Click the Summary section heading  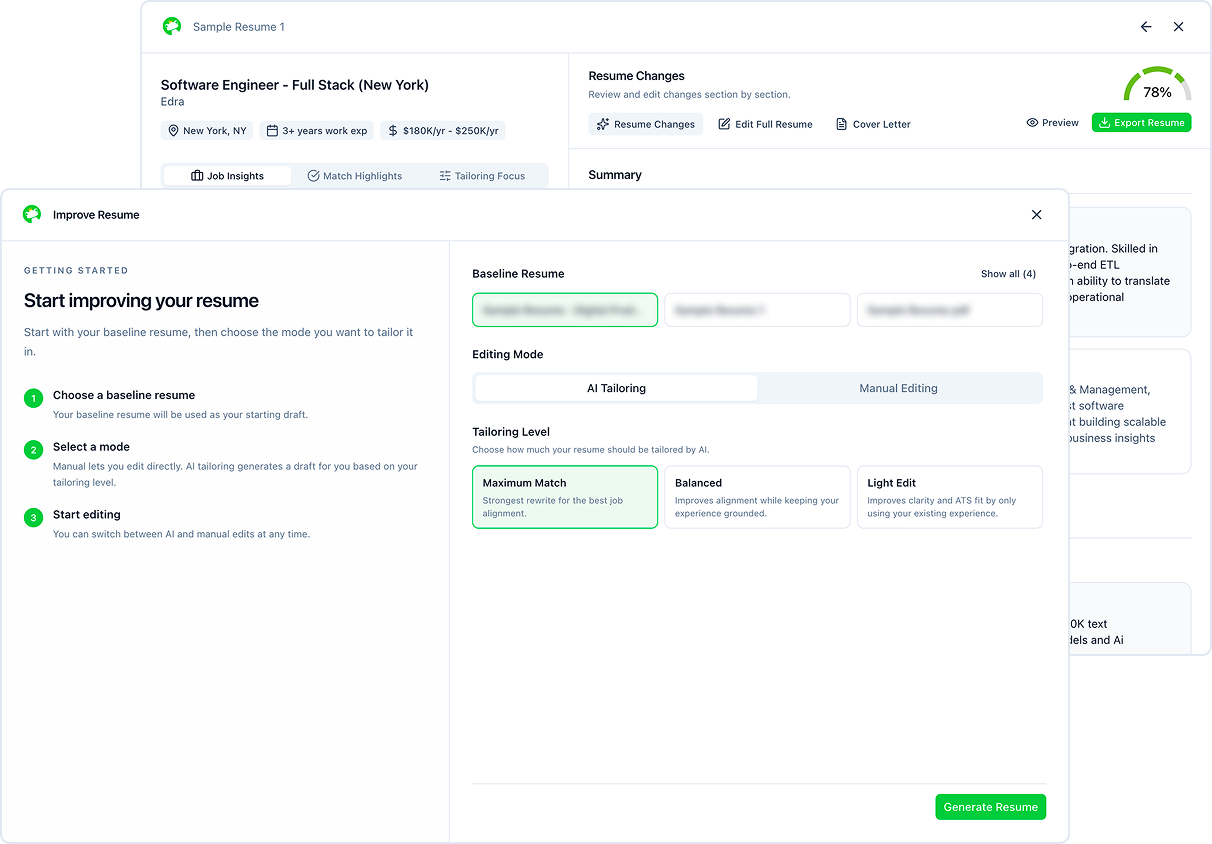[615, 175]
